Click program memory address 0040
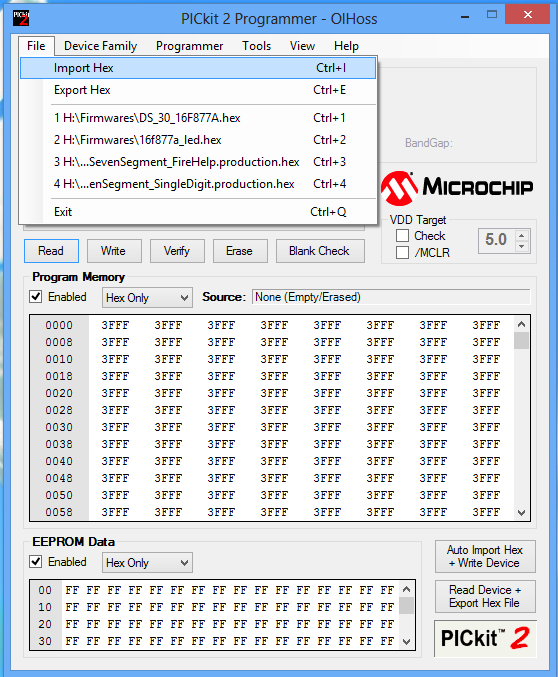The image size is (558, 677). [59, 461]
